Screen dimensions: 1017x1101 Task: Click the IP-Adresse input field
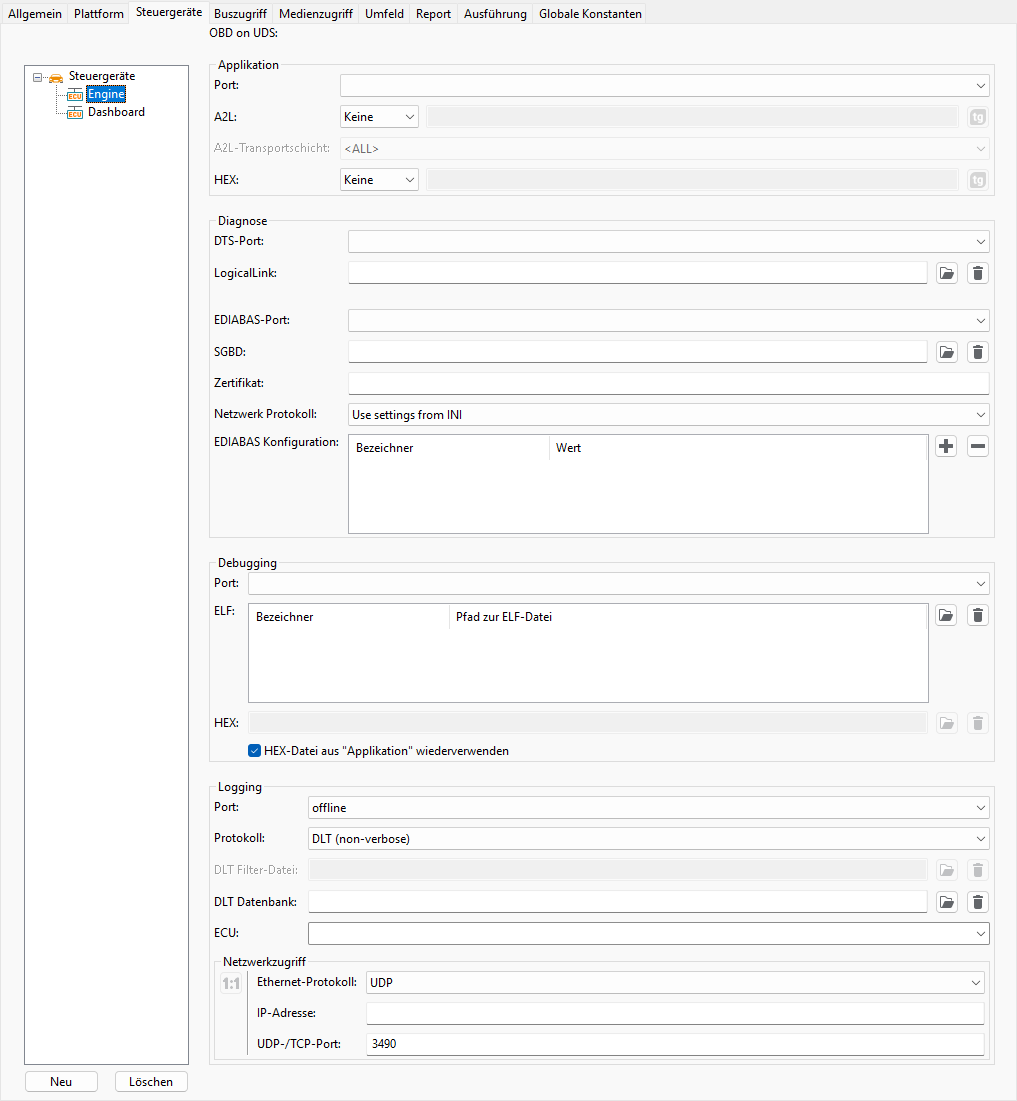point(675,1013)
